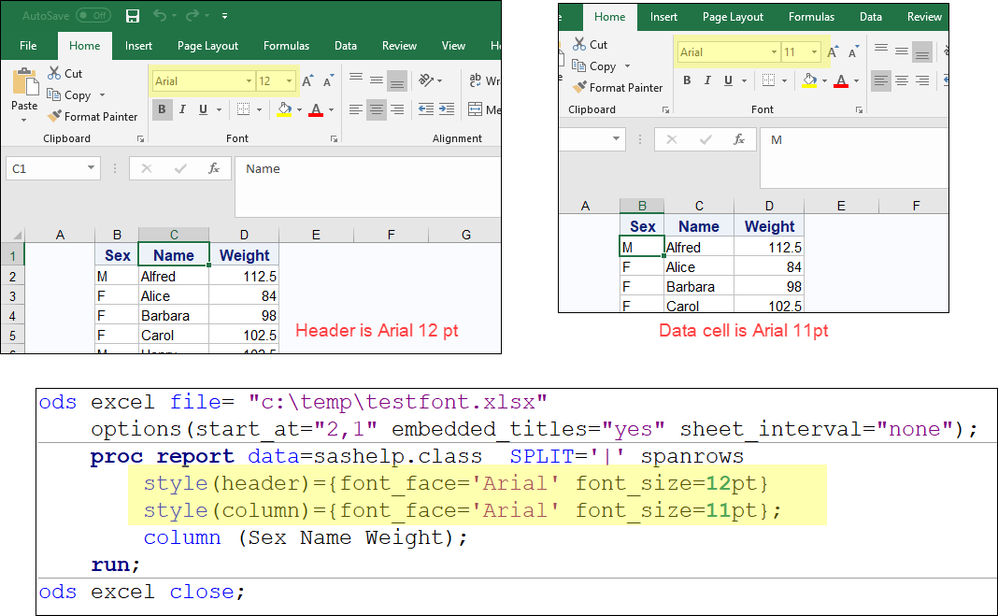Open the font size dropdown showing 11
This screenshot has height=616, width=998.
[815, 52]
